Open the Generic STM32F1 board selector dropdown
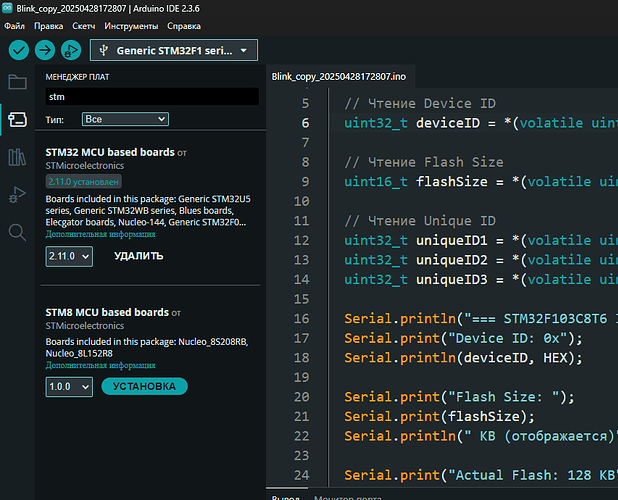This screenshot has width=618, height=500. [174, 50]
